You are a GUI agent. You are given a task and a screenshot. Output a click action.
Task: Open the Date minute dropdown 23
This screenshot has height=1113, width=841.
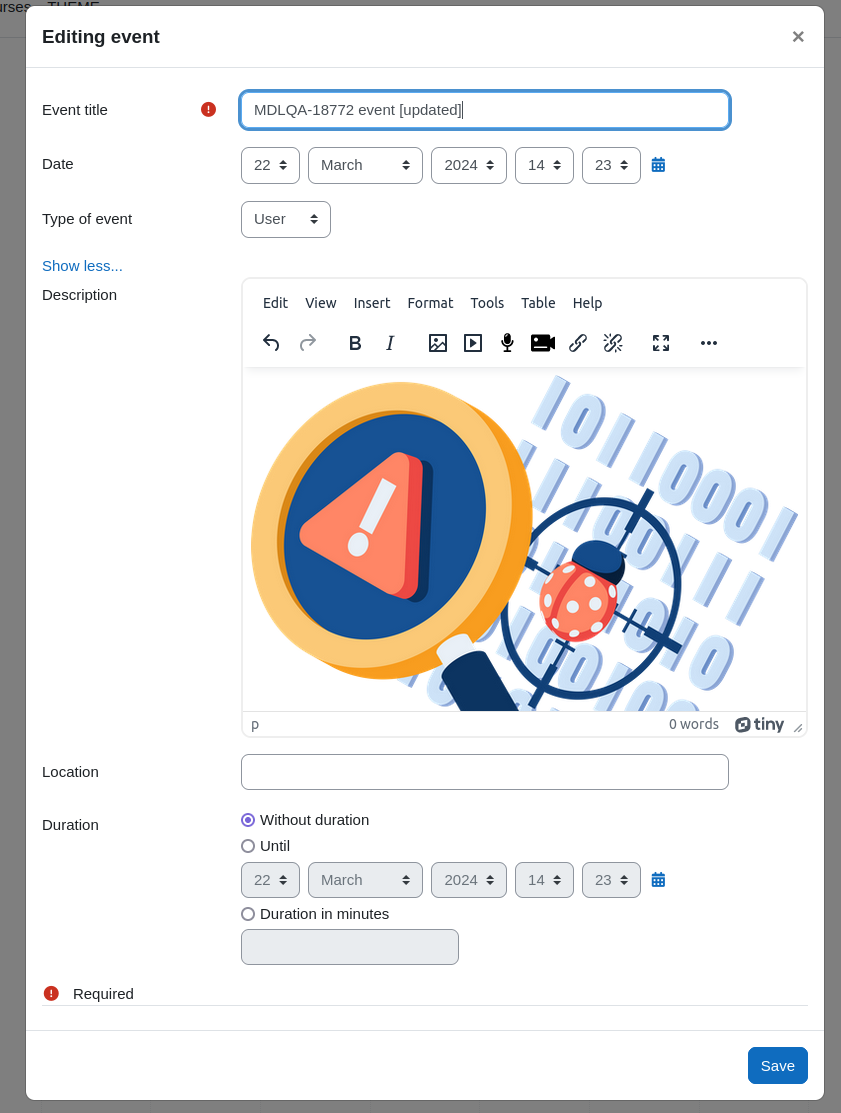(611, 165)
